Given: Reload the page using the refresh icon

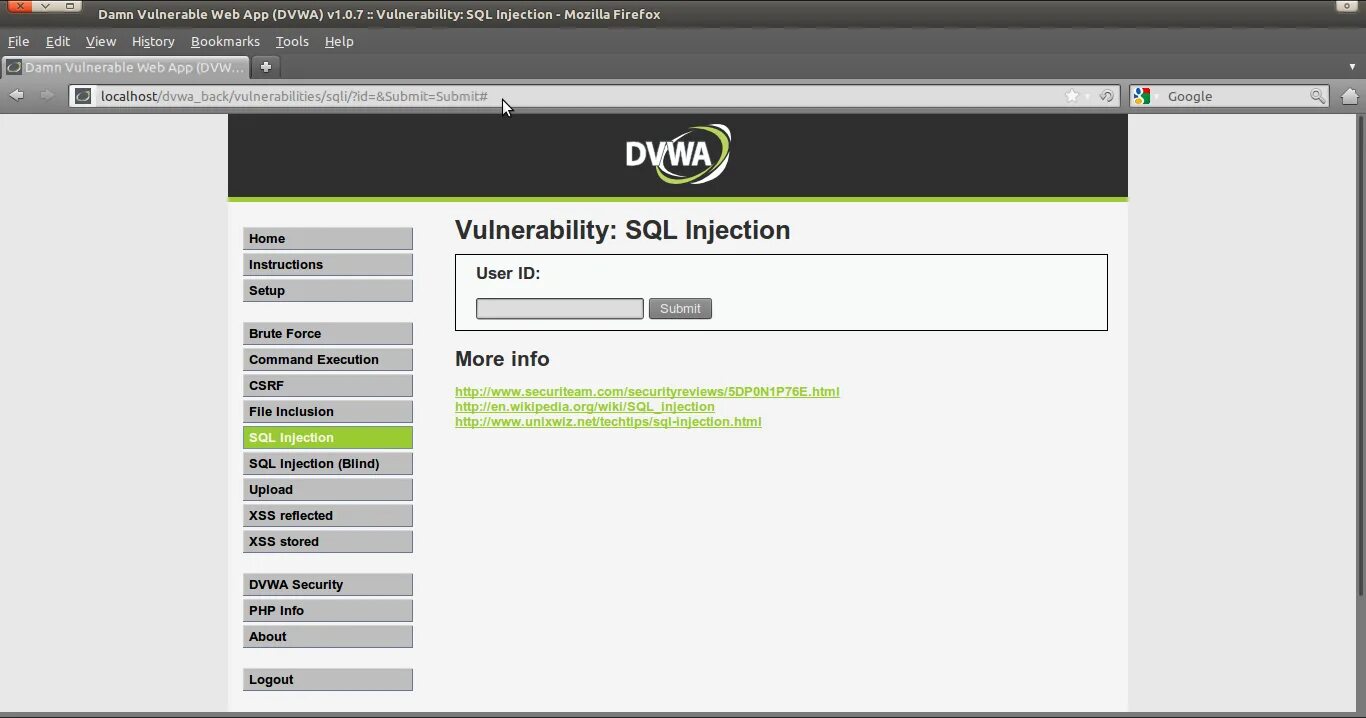Looking at the screenshot, I should [1106, 96].
